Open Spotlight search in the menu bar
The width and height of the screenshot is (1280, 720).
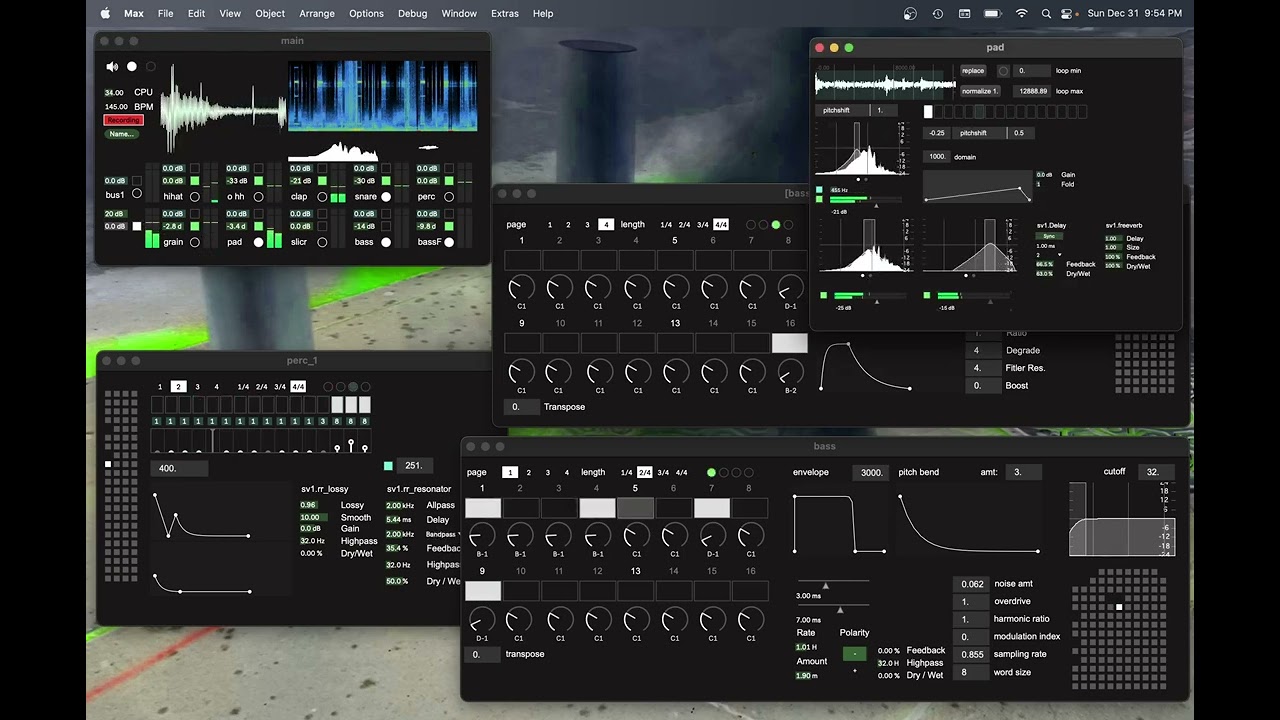pyautogui.click(x=1046, y=14)
